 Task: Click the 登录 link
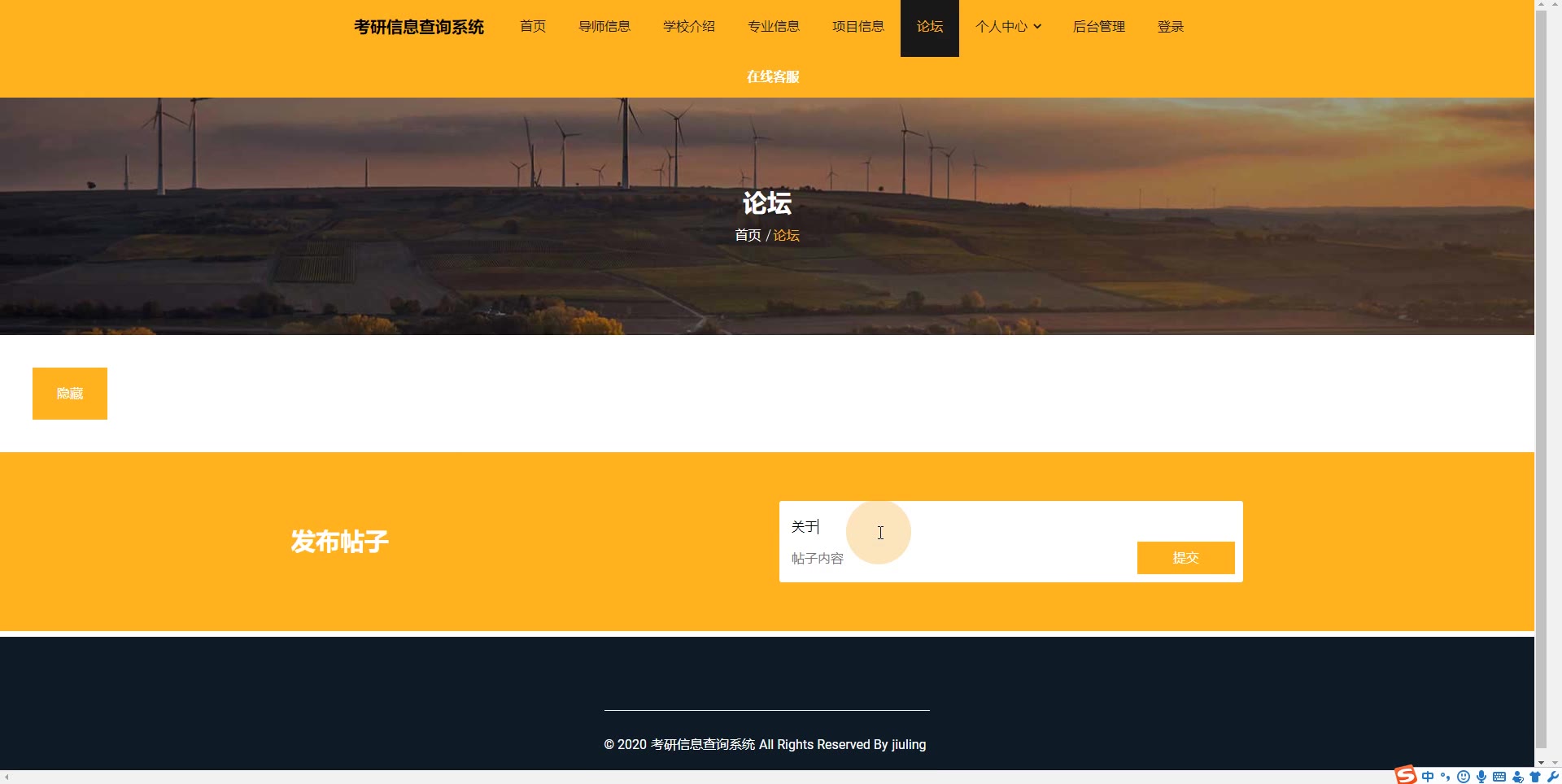pos(1171,27)
